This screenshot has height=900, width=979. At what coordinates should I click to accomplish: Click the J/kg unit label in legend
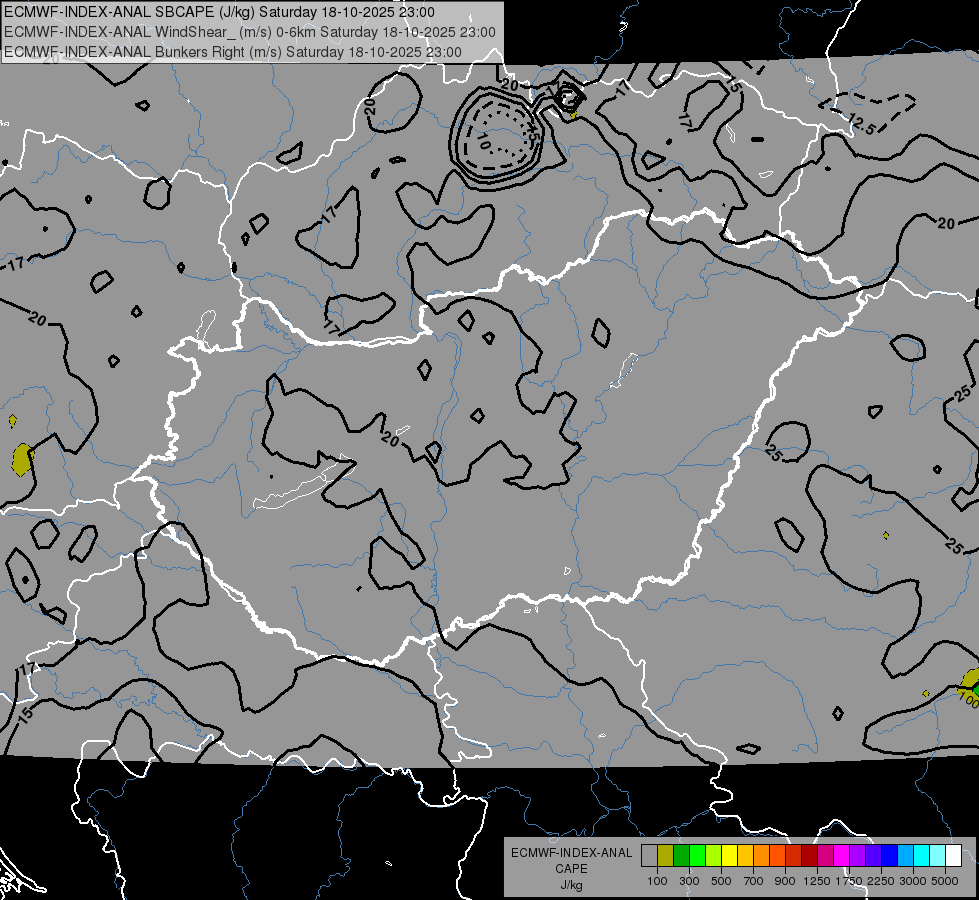pyautogui.click(x=571, y=885)
